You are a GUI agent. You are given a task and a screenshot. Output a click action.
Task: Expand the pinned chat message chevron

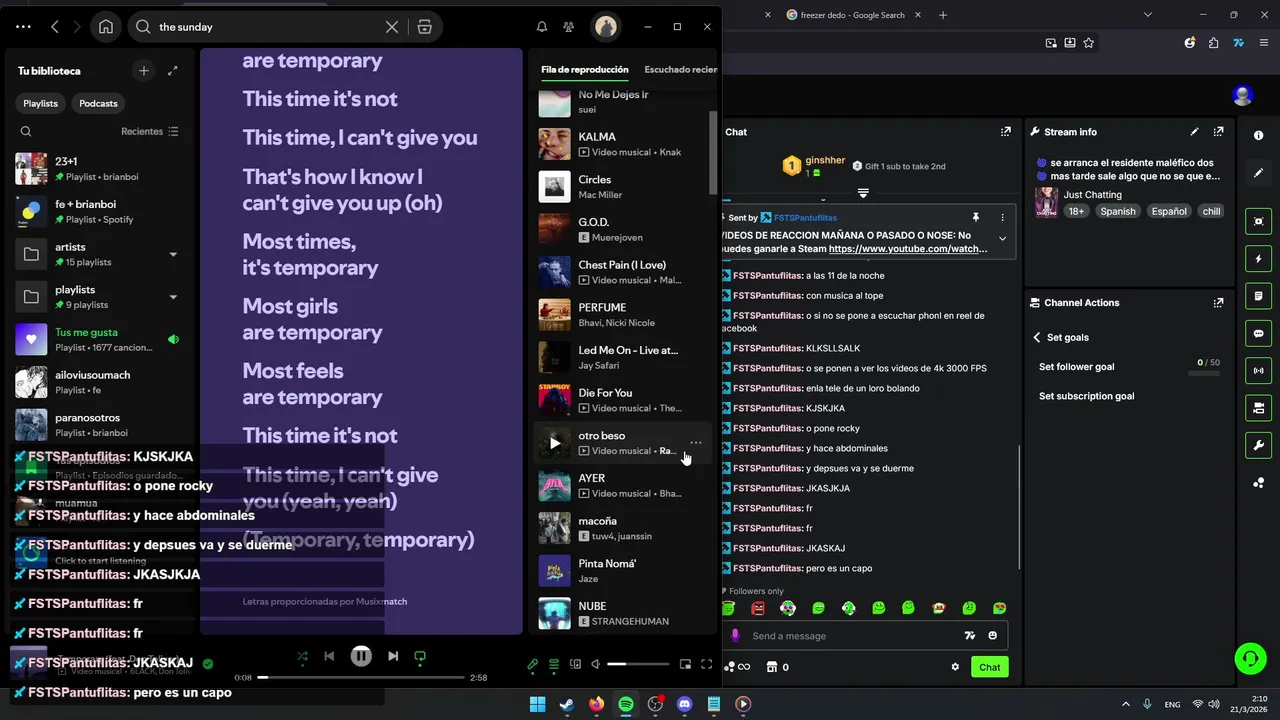[1003, 238]
